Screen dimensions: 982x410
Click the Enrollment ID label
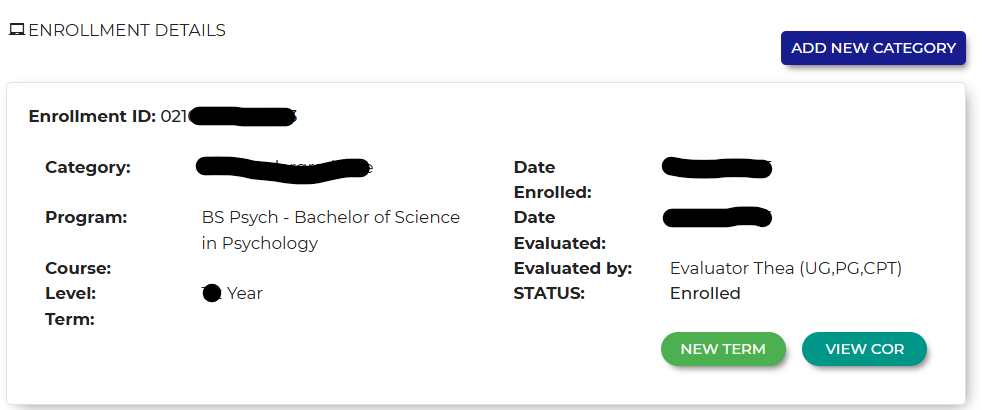pos(92,116)
